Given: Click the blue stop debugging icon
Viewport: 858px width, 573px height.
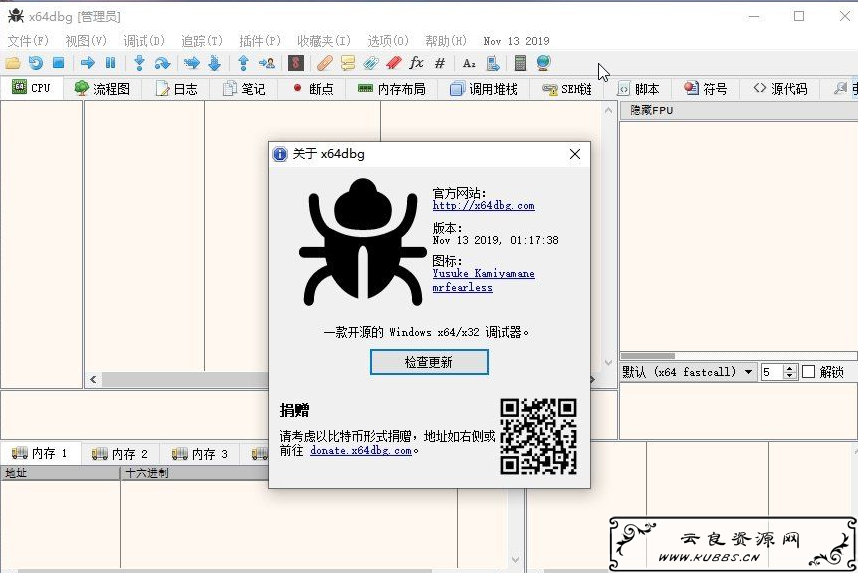Looking at the screenshot, I should (x=59, y=63).
